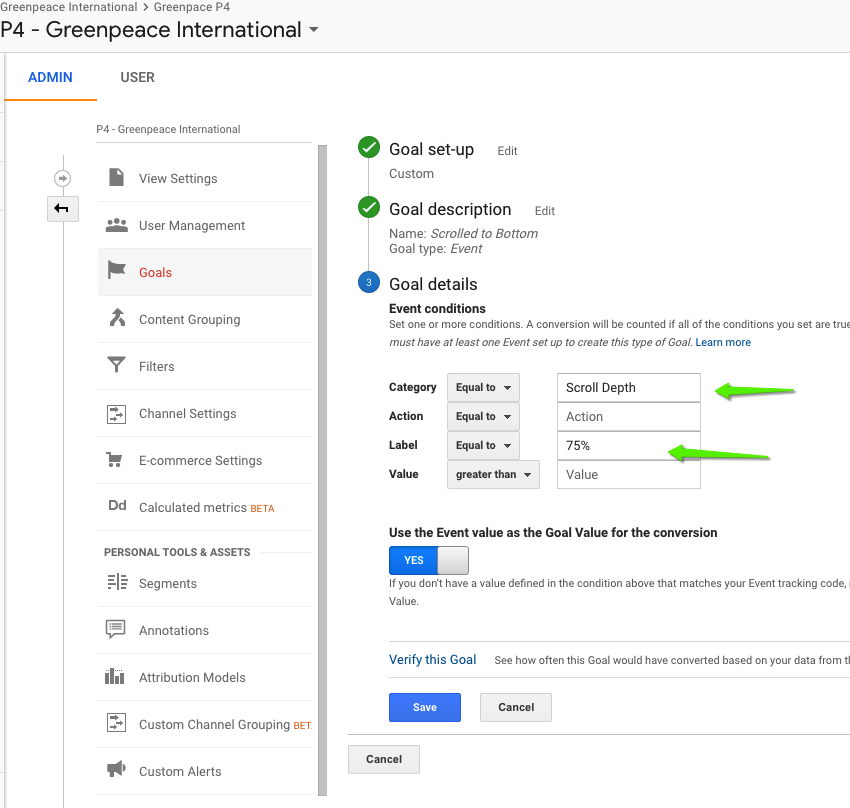
Task: Open the Label Equal to dropdown
Action: pyautogui.click(x=483, y=445)
